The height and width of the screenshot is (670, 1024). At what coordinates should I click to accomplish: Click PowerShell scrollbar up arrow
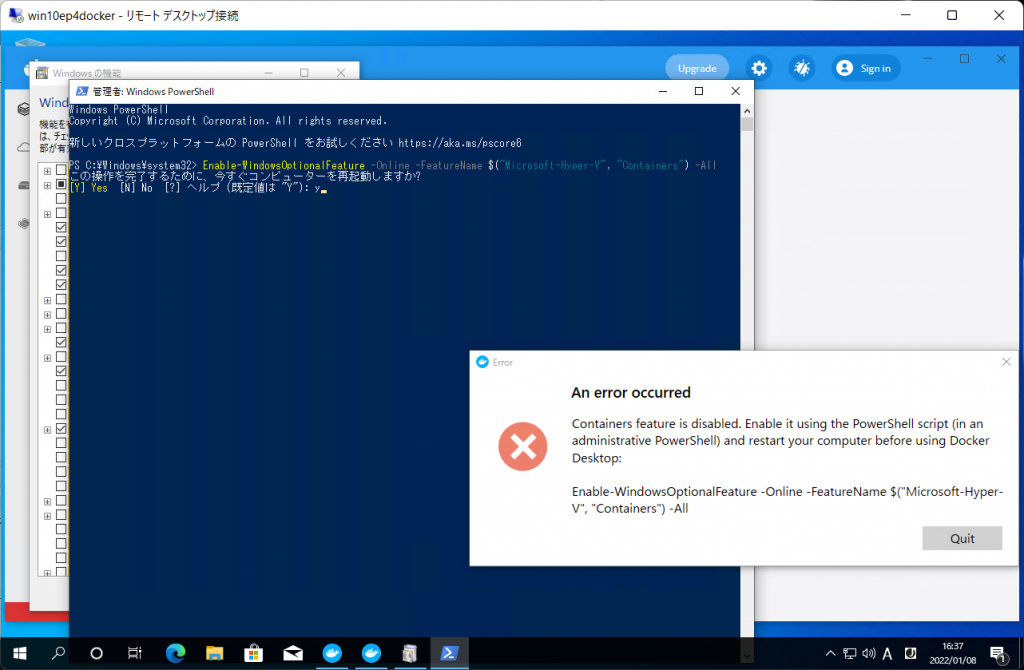point(747,110)
